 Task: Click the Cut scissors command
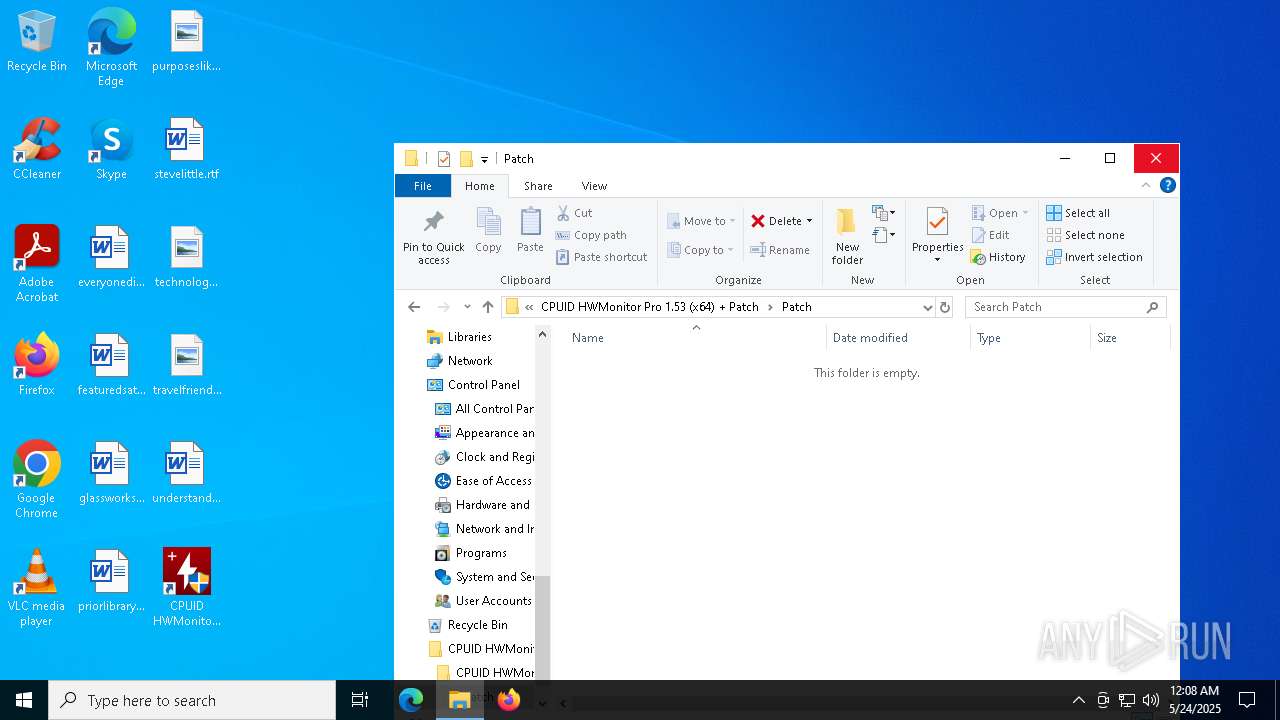(x=574, y=213)
